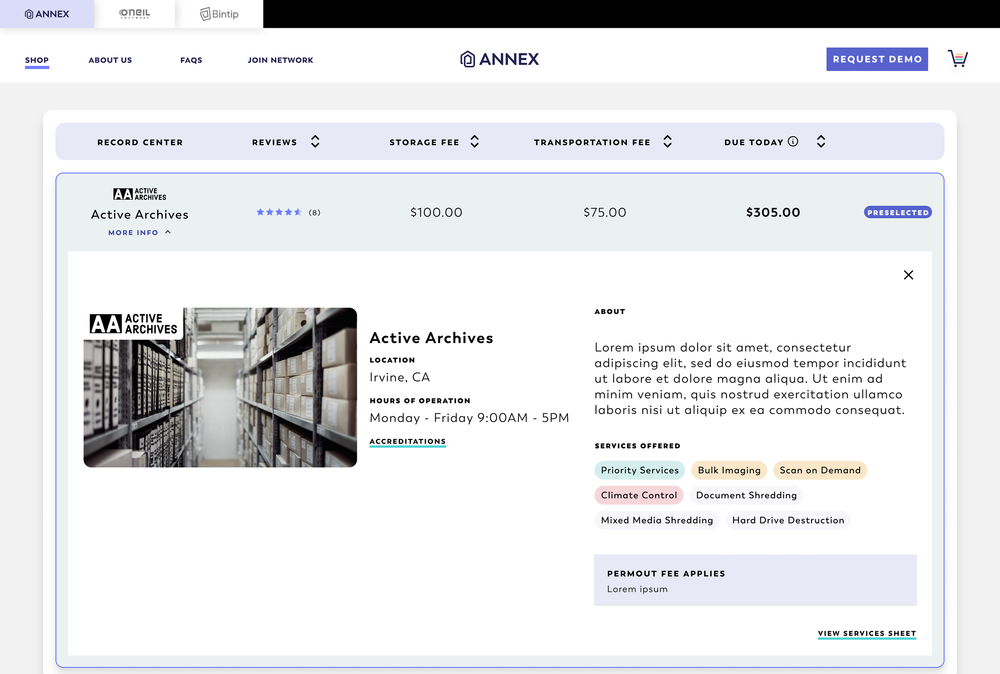The height and width of the screenshot is (674, 1000).
Task: Click the archive shelves photo thumbnail
Action: (220, 388)
